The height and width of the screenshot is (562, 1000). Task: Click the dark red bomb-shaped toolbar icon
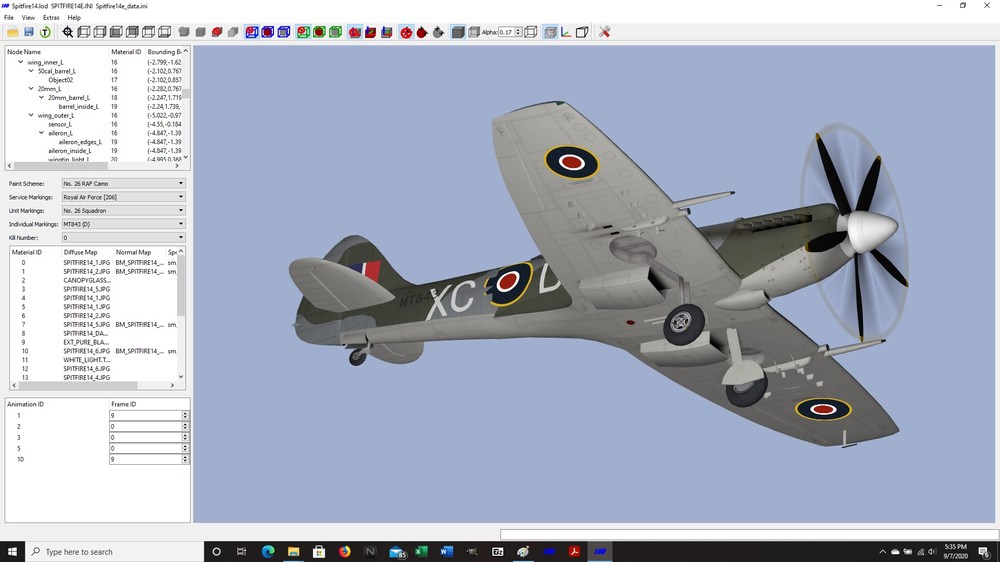[x=422, y=32]
